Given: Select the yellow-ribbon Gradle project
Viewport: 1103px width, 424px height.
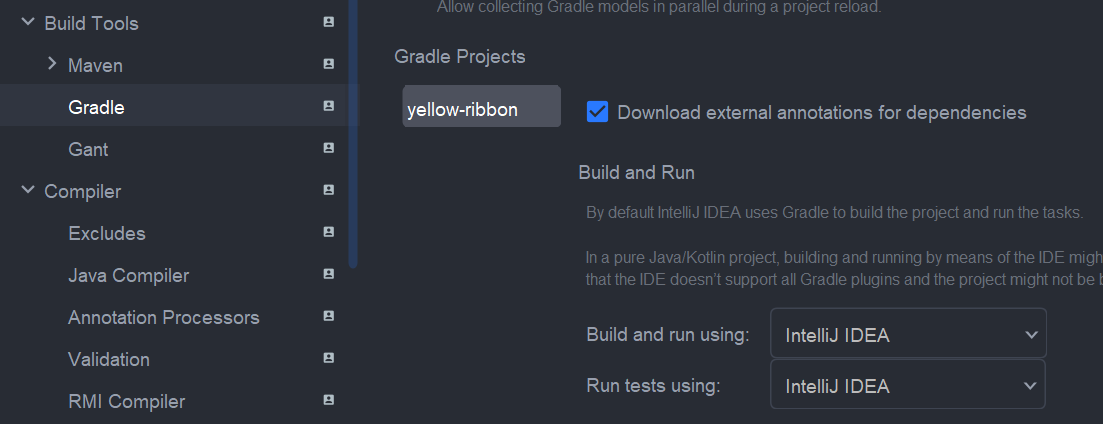Looking at the screenshot, I should click(x=481, y=106).
